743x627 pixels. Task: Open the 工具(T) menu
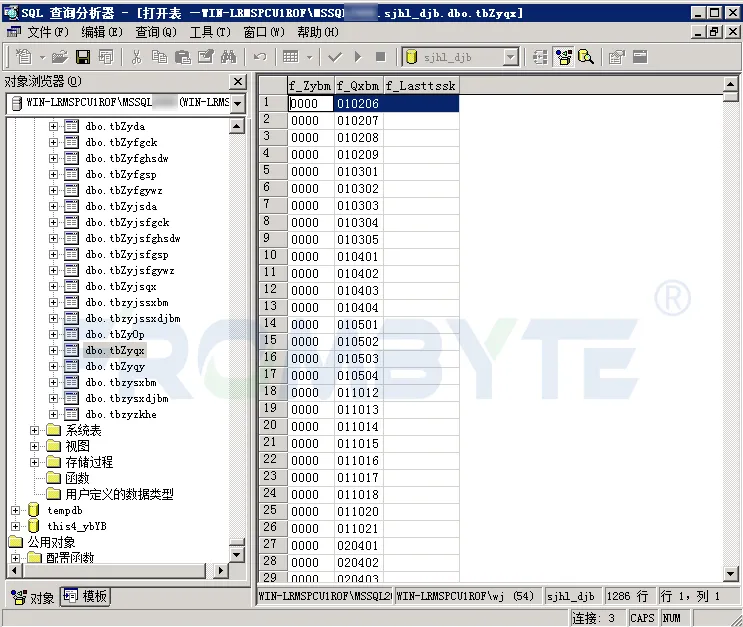point(210,32)
